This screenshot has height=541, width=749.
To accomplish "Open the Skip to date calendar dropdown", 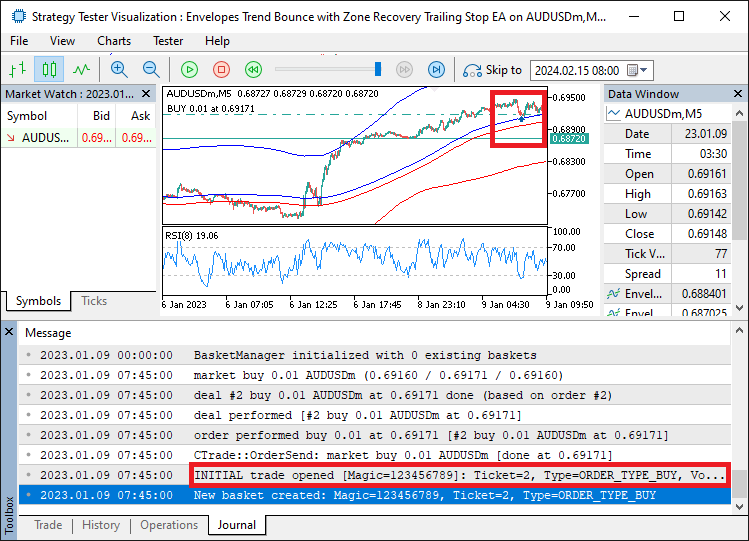I will (638, 70).
